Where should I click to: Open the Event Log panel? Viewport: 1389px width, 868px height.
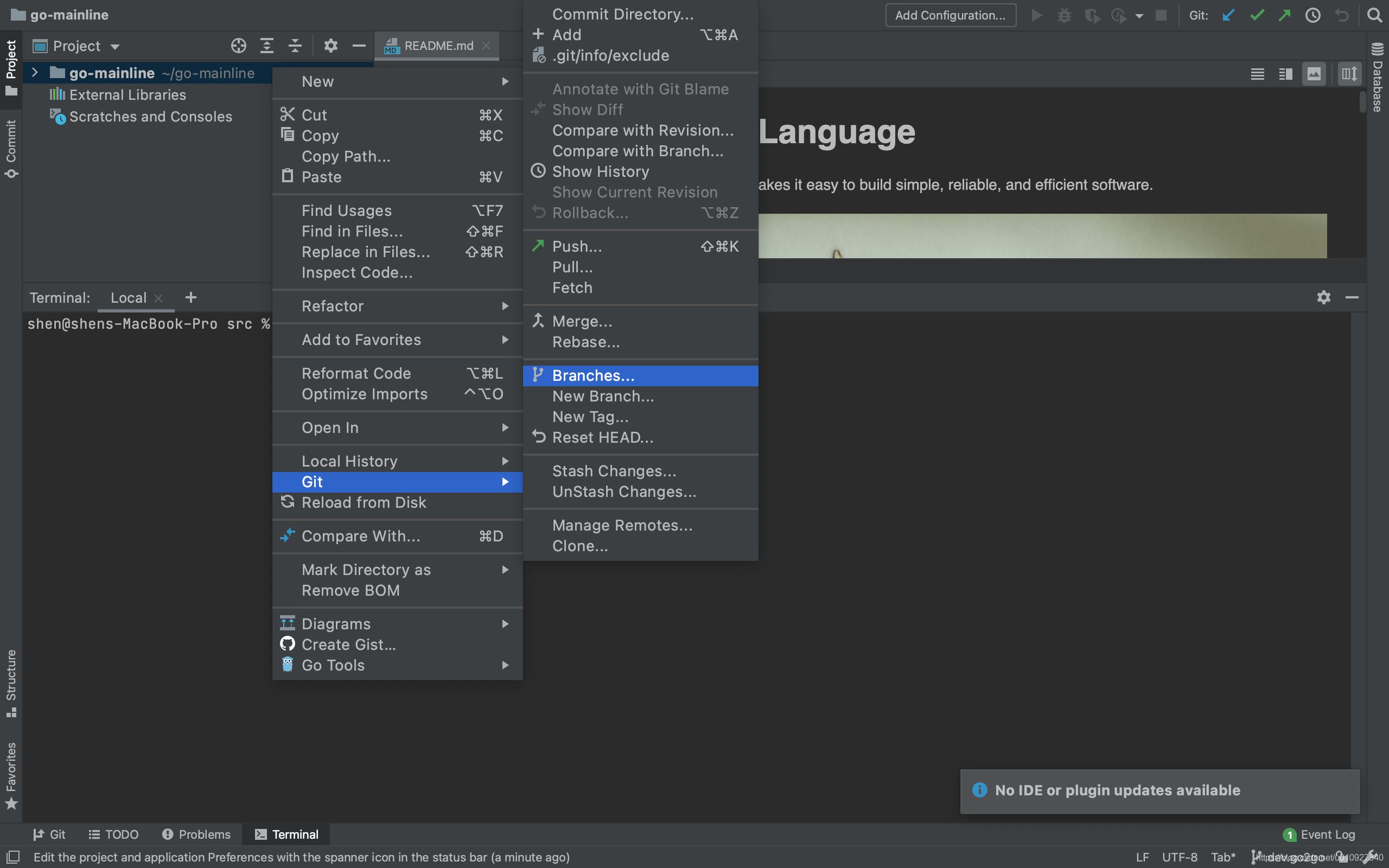click(1327, 834)
